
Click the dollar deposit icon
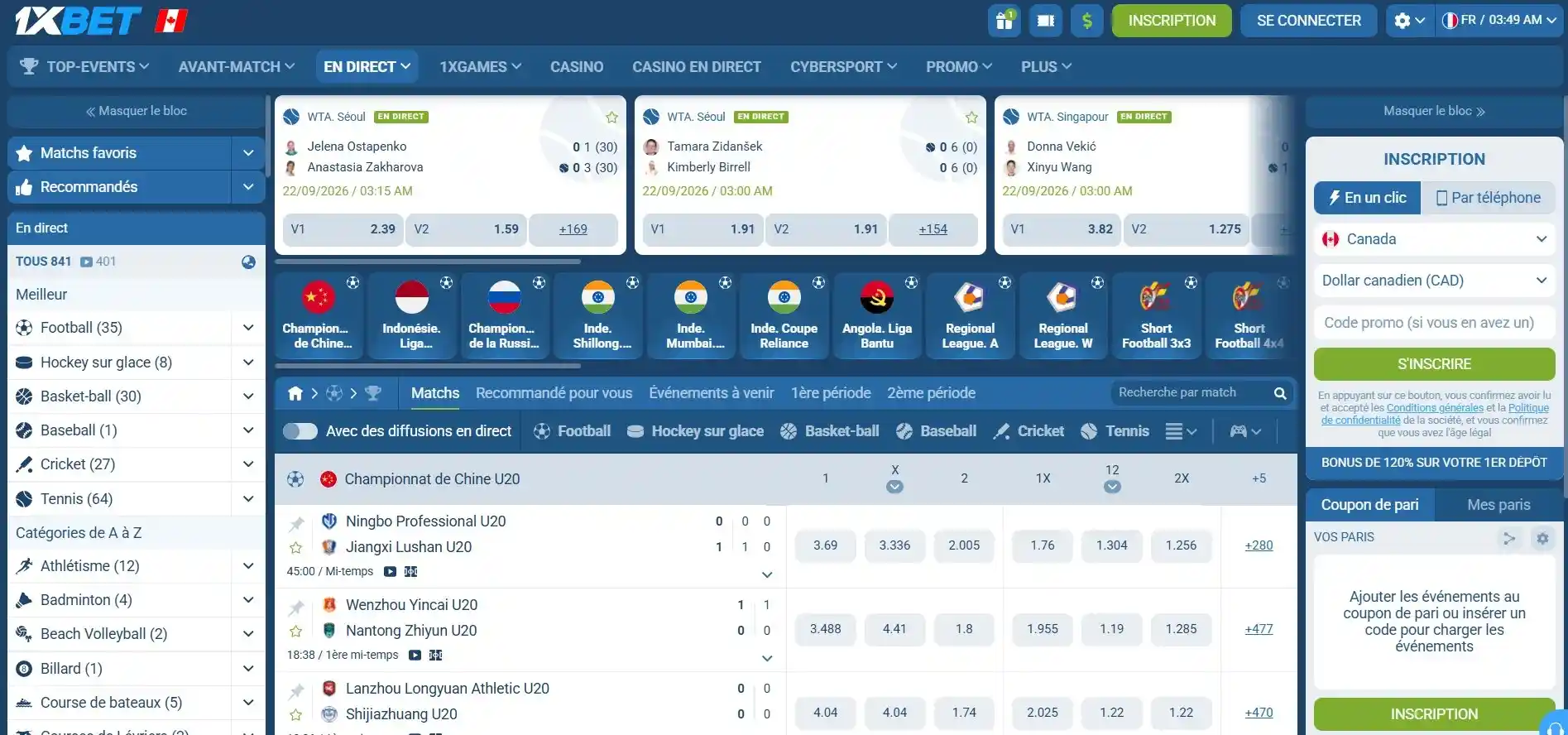1086,21
